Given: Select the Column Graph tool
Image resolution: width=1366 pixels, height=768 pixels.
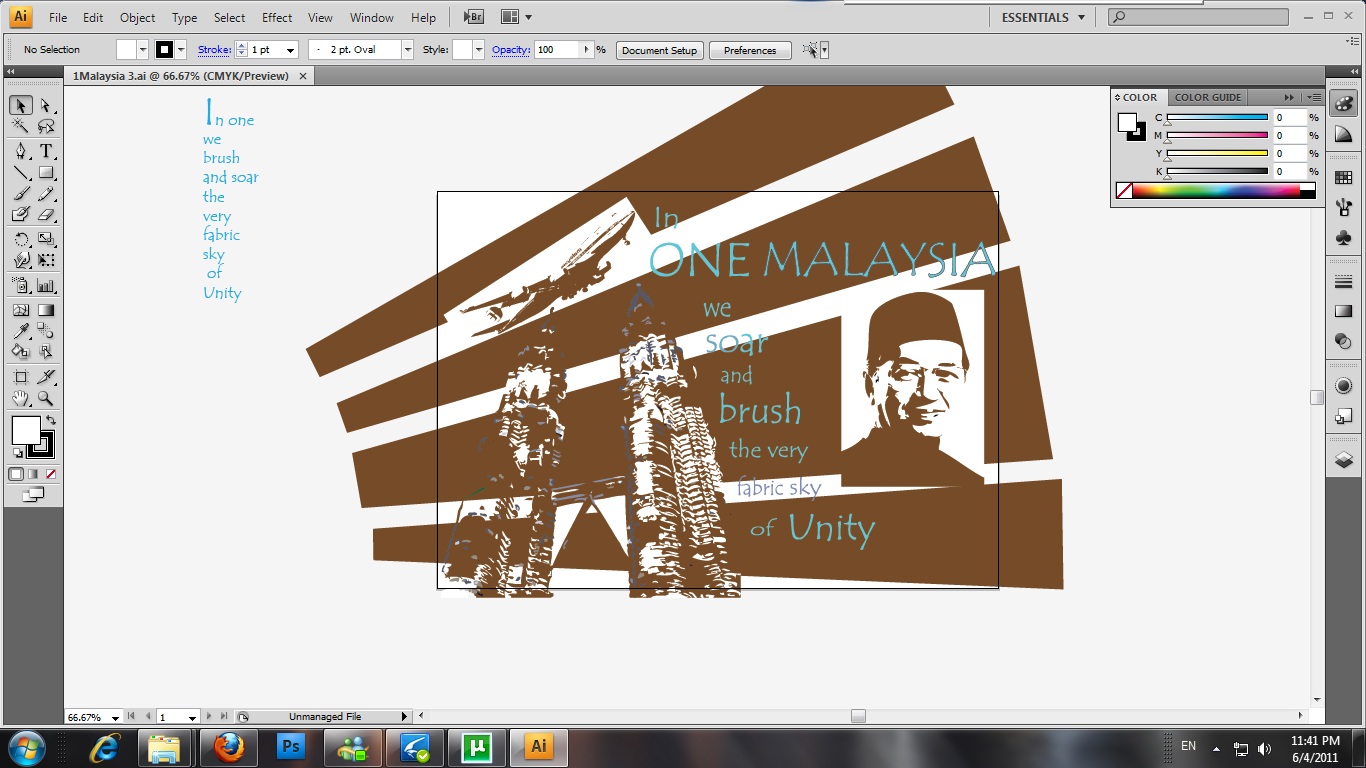Looking at the screenshot, I should [46, 285].
